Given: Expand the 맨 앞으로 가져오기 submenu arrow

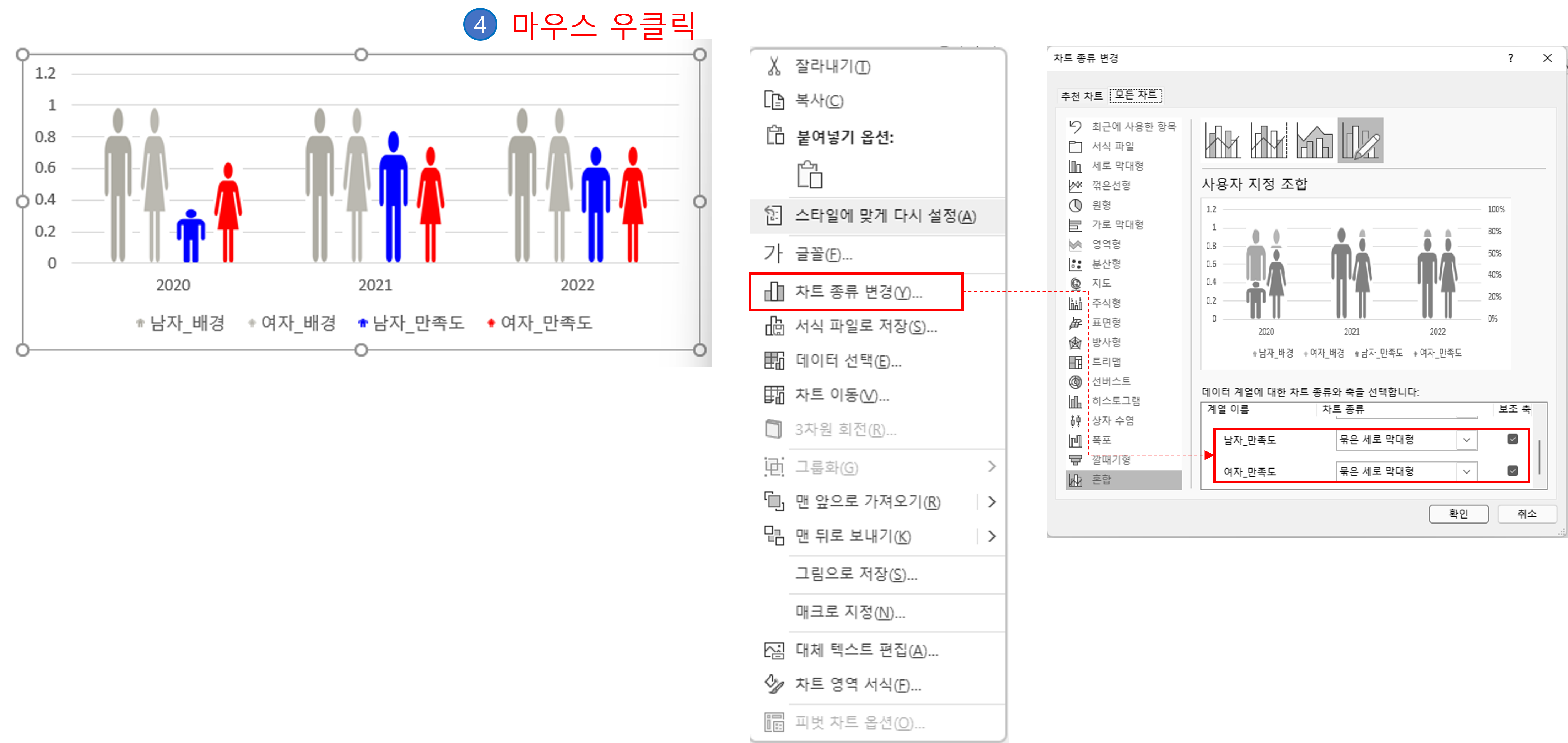Looking at the screenshot, I should (x=992, y=501).
